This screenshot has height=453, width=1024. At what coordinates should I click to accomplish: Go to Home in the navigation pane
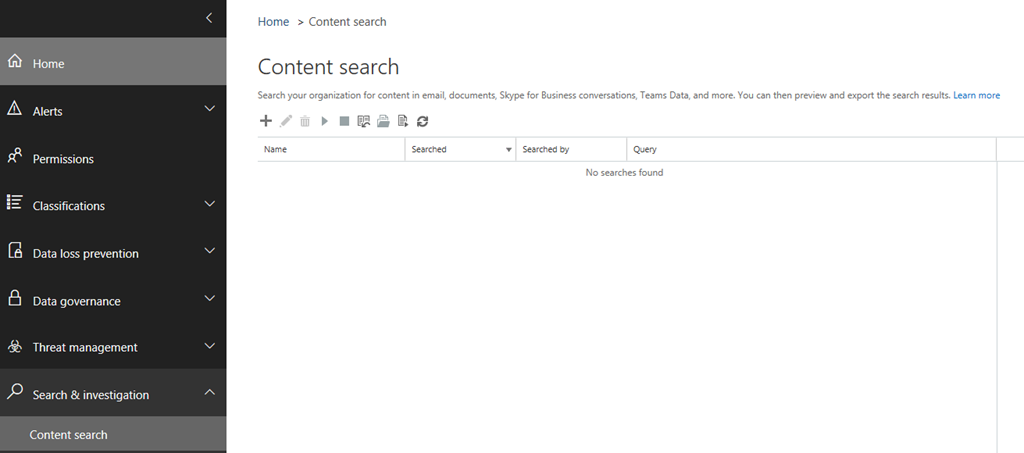click(x=48, y=64)
